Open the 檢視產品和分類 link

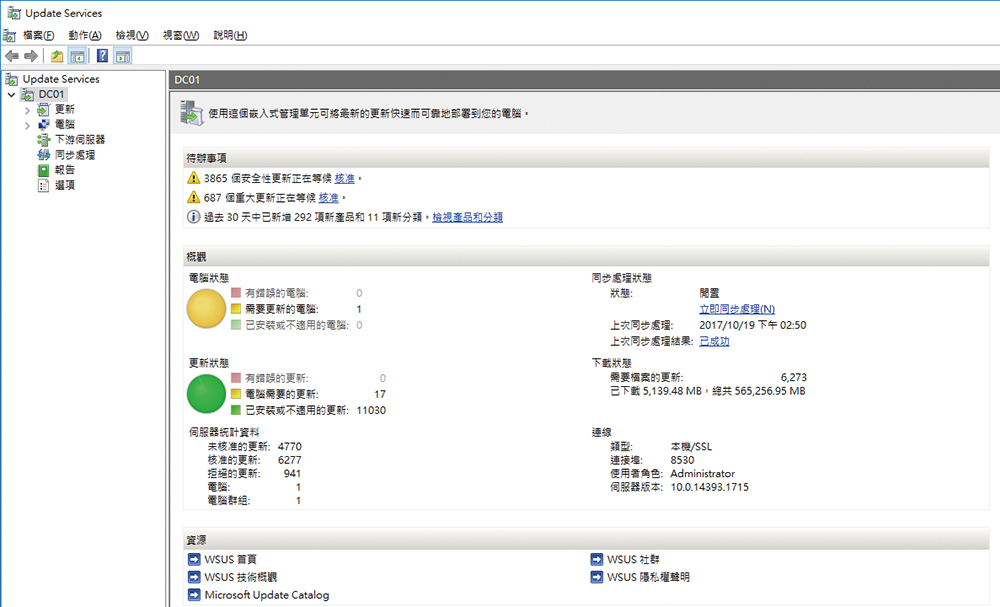[x=467, y=217]
